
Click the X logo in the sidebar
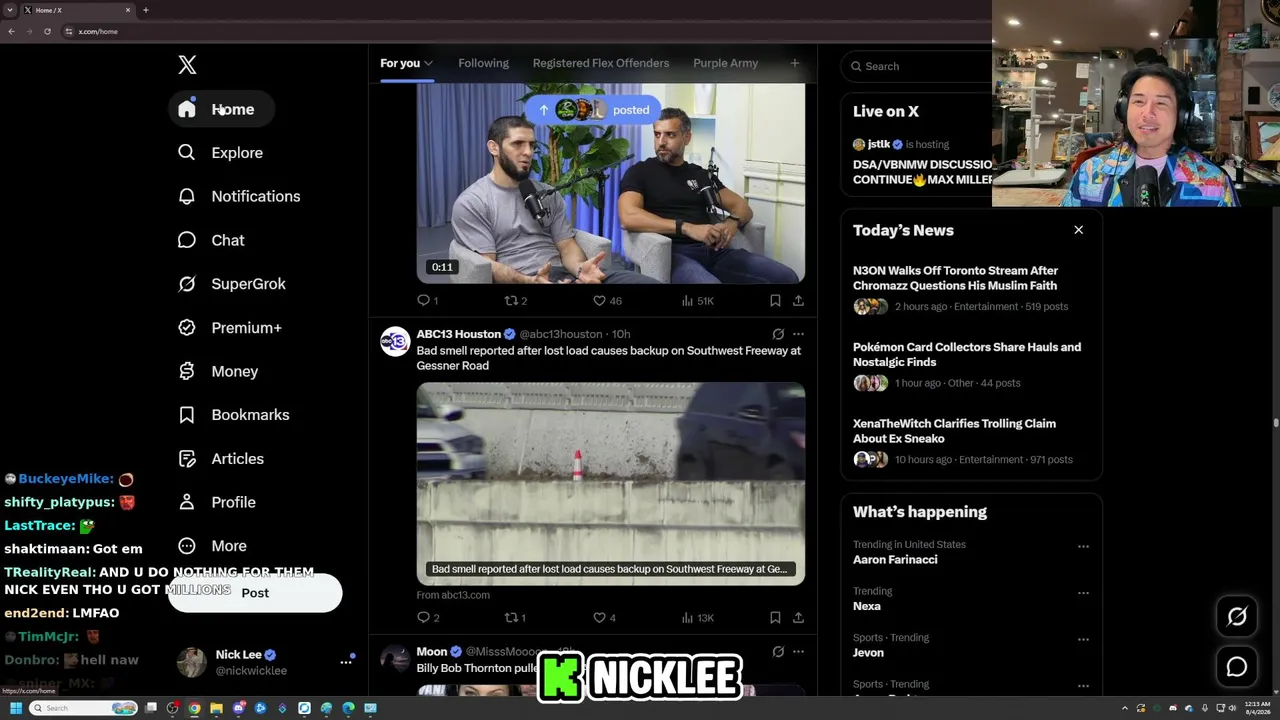click(187, 65)
